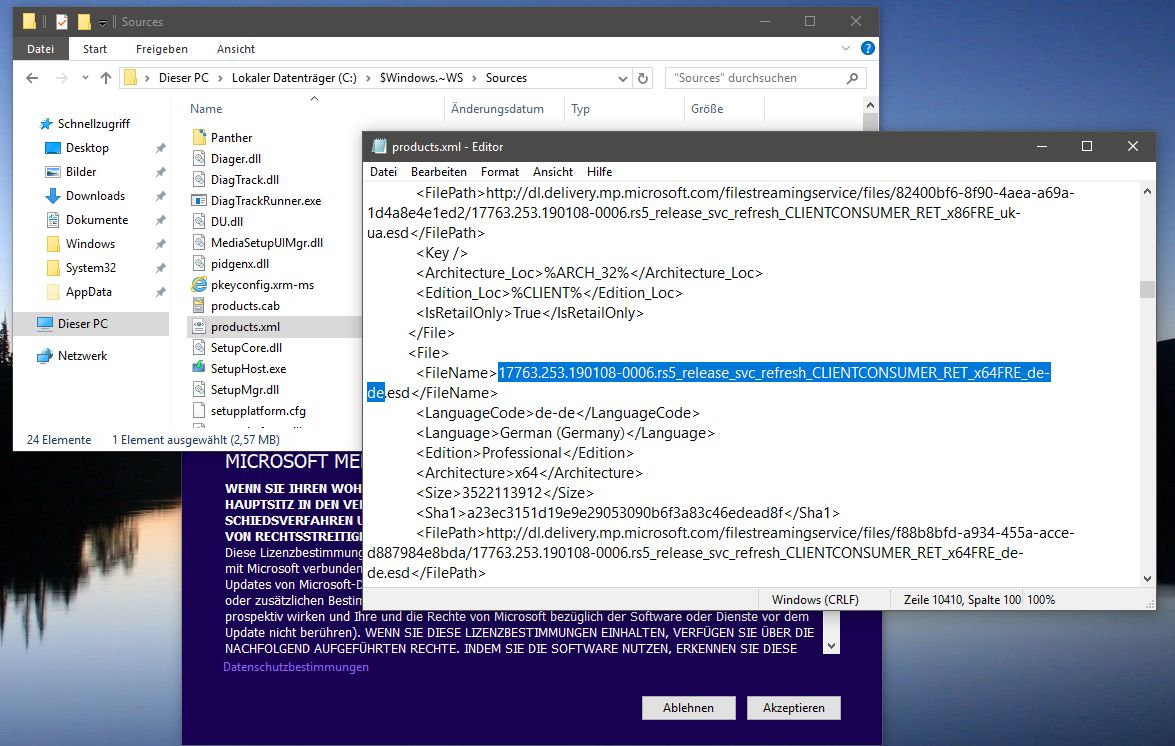Select the pidgenx.dll file
Viewport: 1175px width, 746px height.
click(240, 264)
